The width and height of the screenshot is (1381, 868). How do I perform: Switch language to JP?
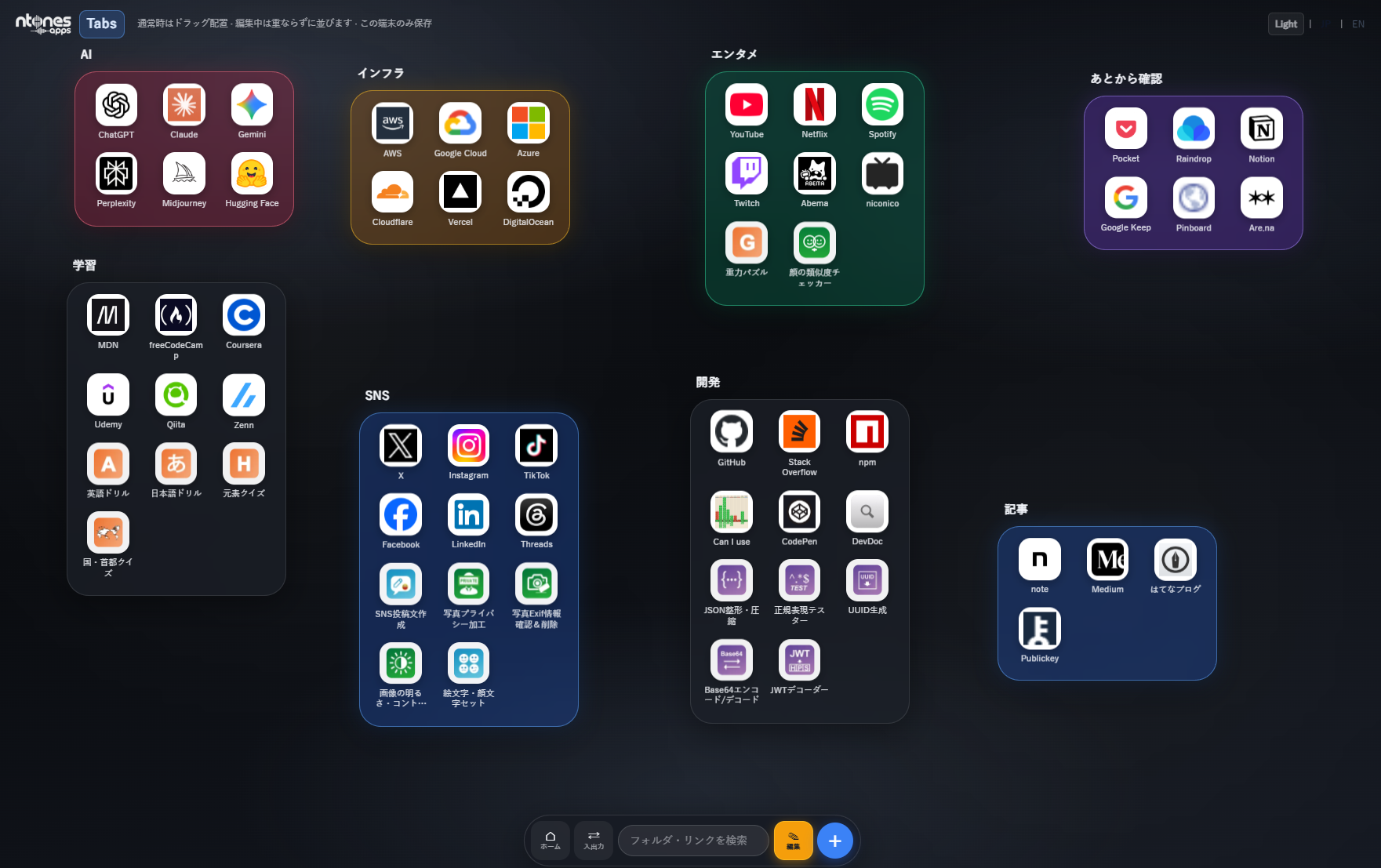point(1326,24)
